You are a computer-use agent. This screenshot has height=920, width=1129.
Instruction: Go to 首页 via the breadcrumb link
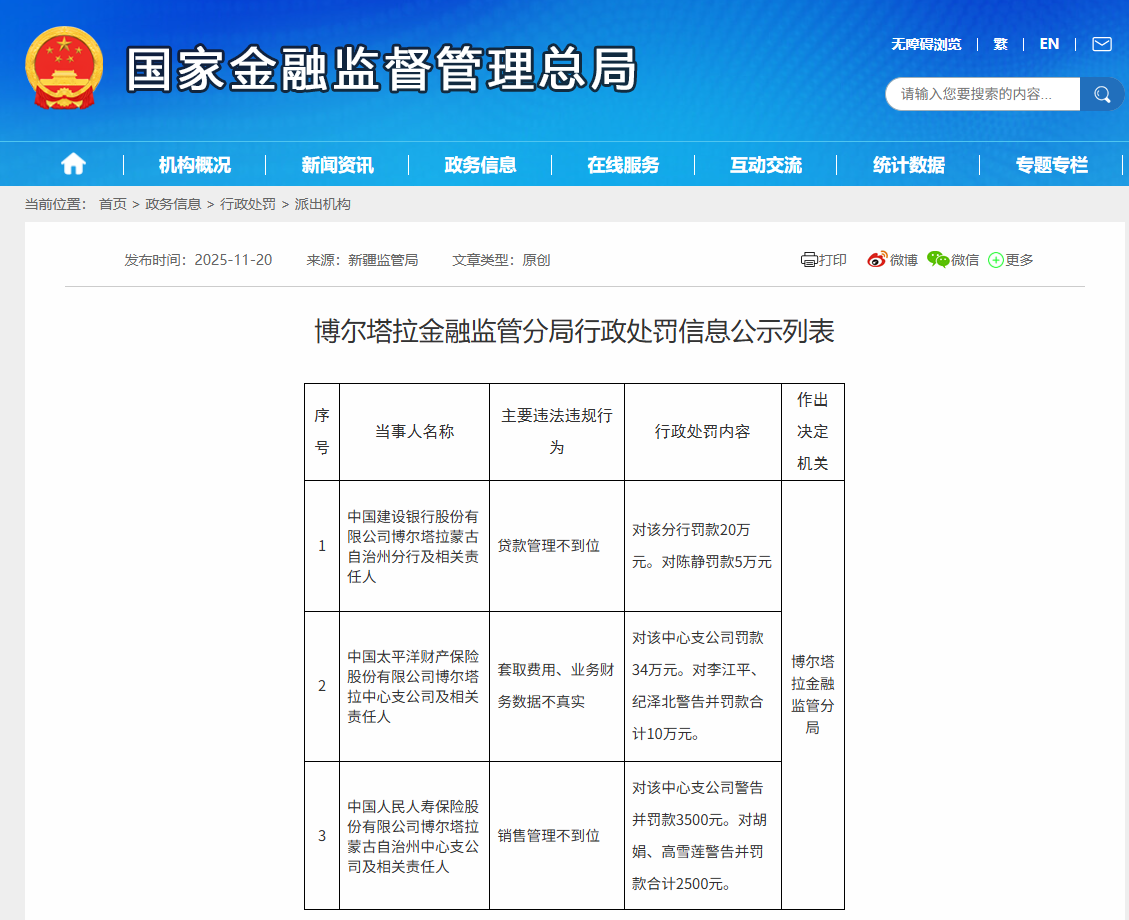coord(109,203)
